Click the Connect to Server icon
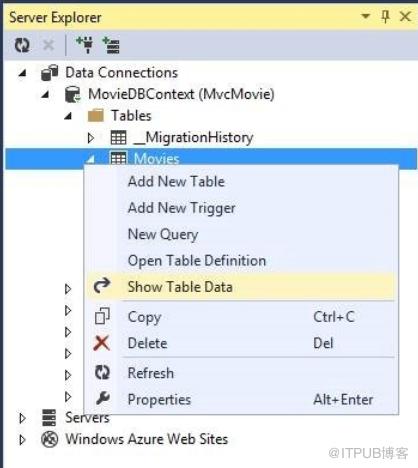This screenshot has height=468, width=418. click(x=111, y=45)
